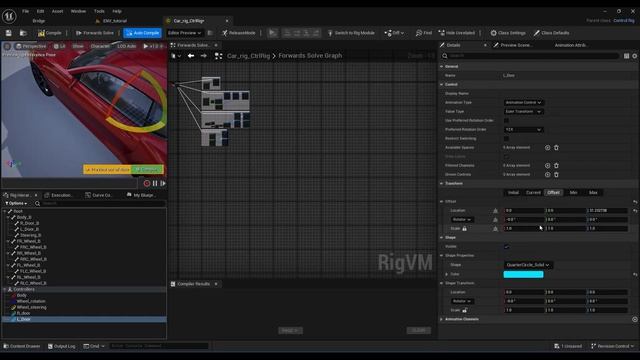Open the viewport Character menu
The image size is (640, 360).
[100, 46]
